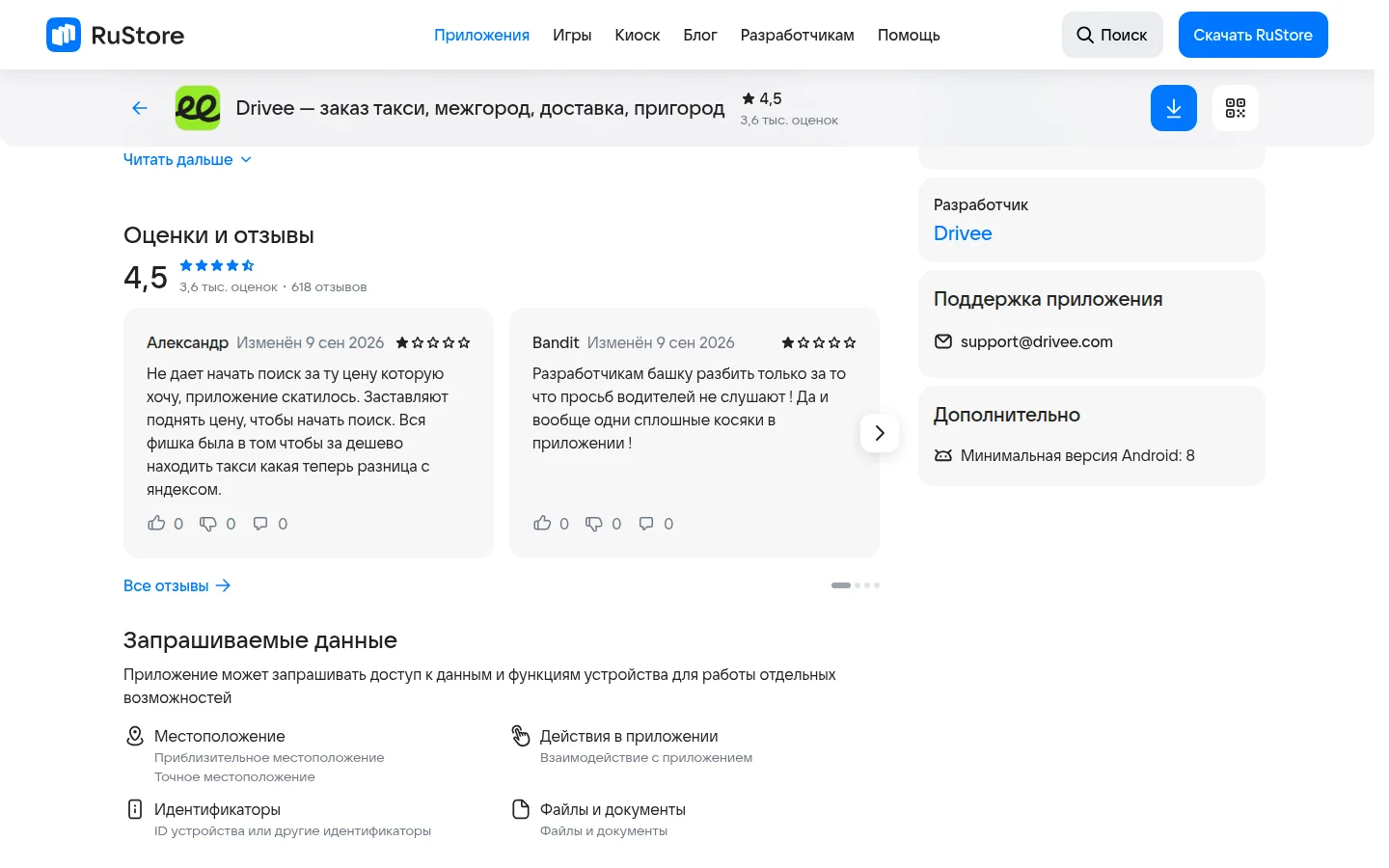Click the Дополнительно heading
This screenshot has height=868, width=1389.
pos(1007,415)
